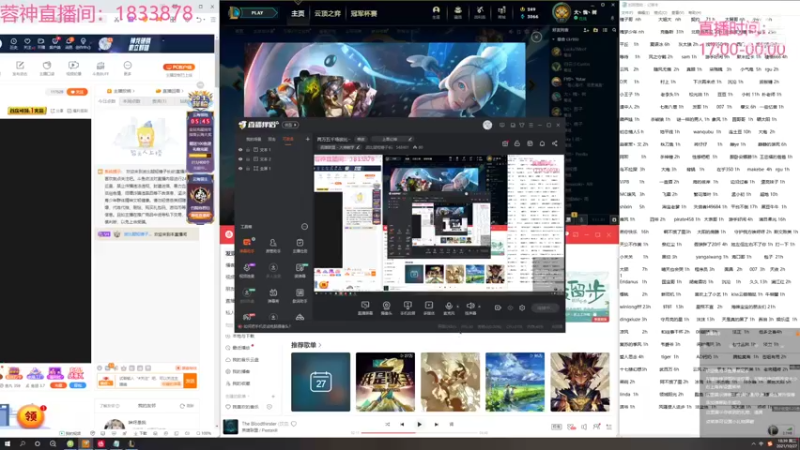Go to previous banner in League client carousel
Viewport: 800px width, 450px height.
click(238, 85)
